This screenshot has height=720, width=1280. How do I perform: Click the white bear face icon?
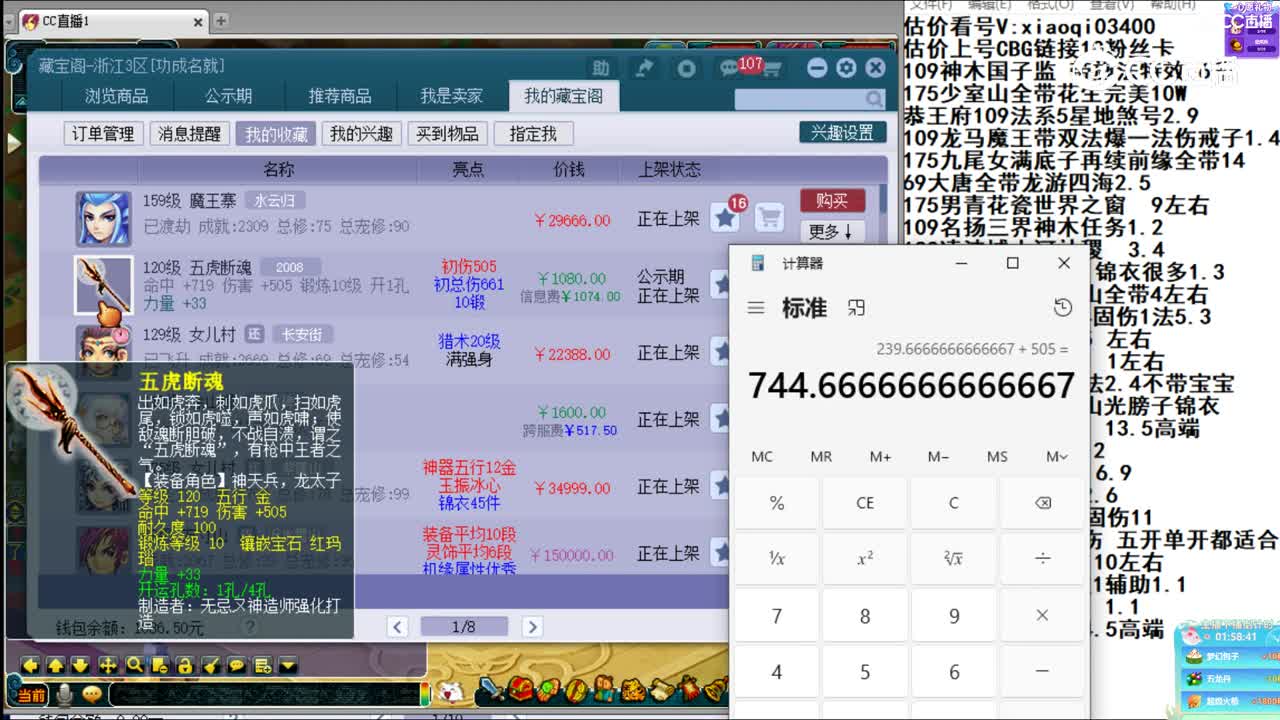click(x=452, y=691)
